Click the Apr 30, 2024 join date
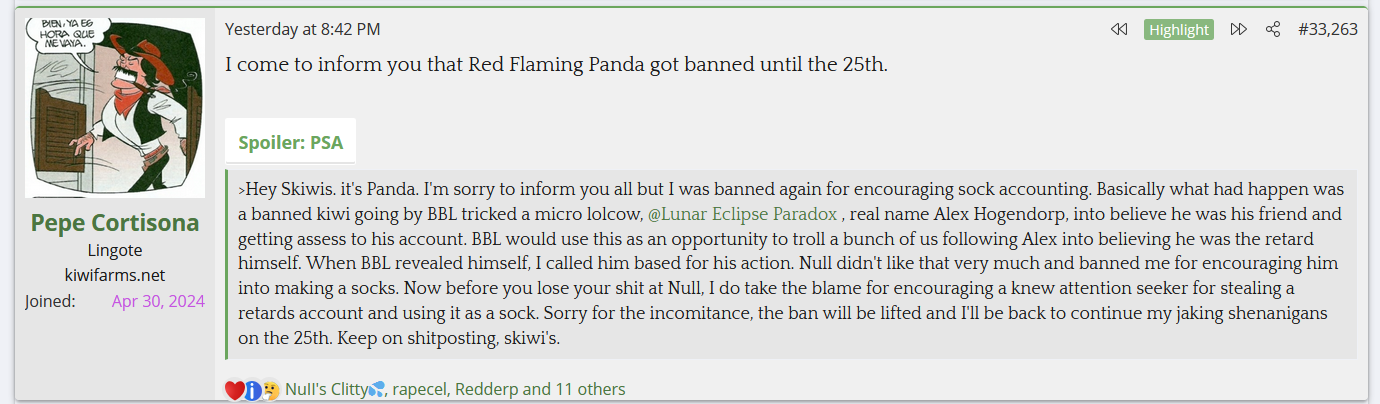This screenshot has width=1380, height=404. pyautogui.click(x=158, y=300)
